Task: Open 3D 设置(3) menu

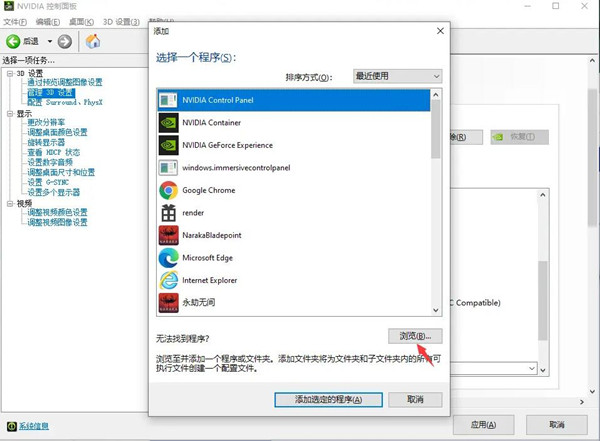Action: tap(121, 22)
